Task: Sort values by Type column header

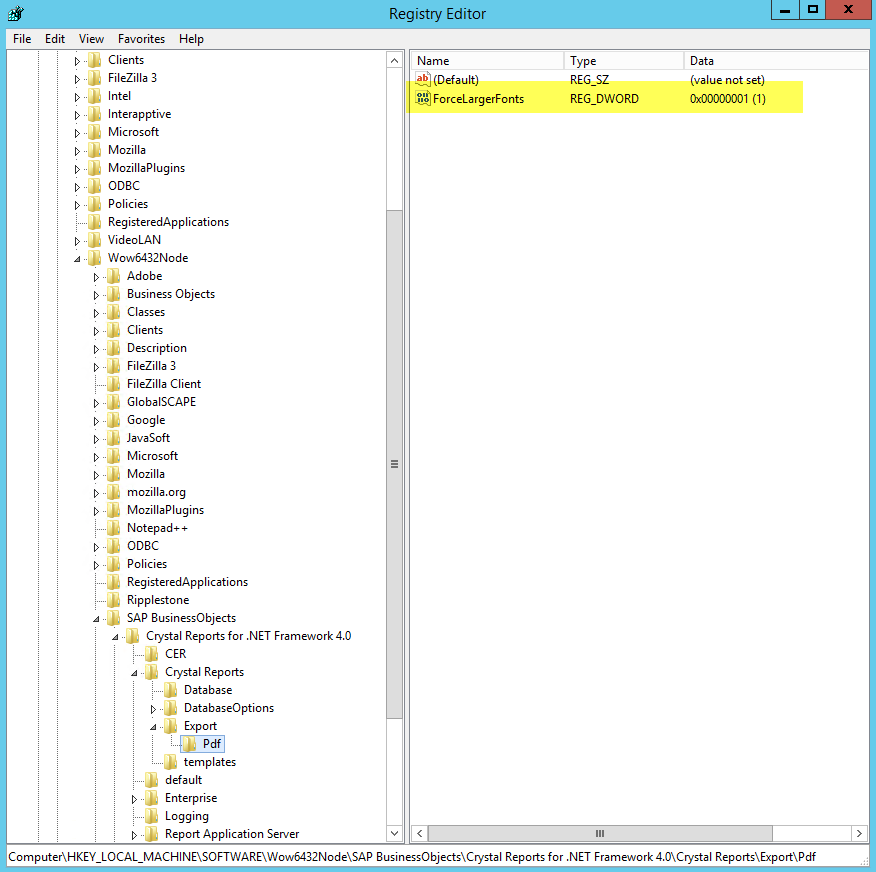Action: coord(623,60)
